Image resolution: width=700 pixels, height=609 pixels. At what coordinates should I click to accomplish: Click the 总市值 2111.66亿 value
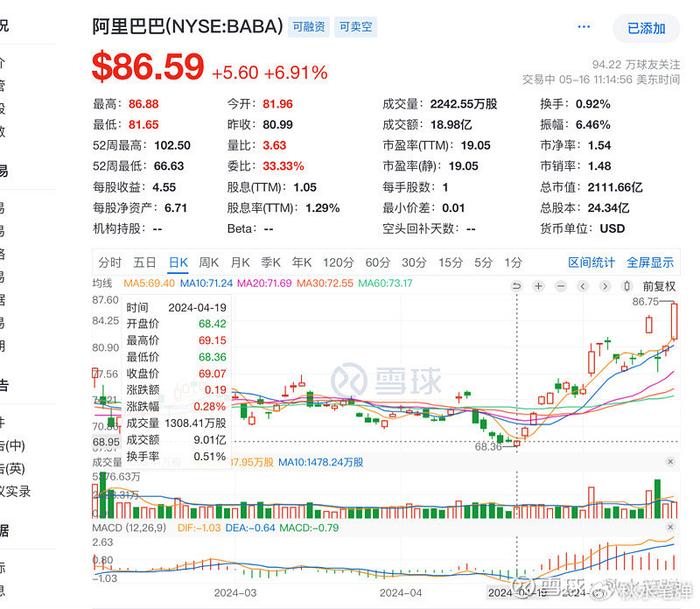tap(615, 187)
